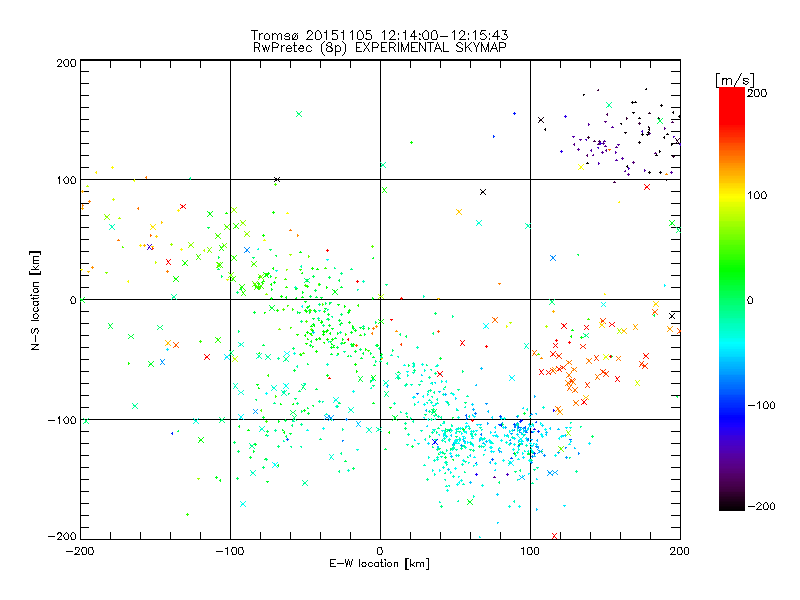Click the E-W axis tick label "100"
This screenshot has width=800, height=600.
530,551
